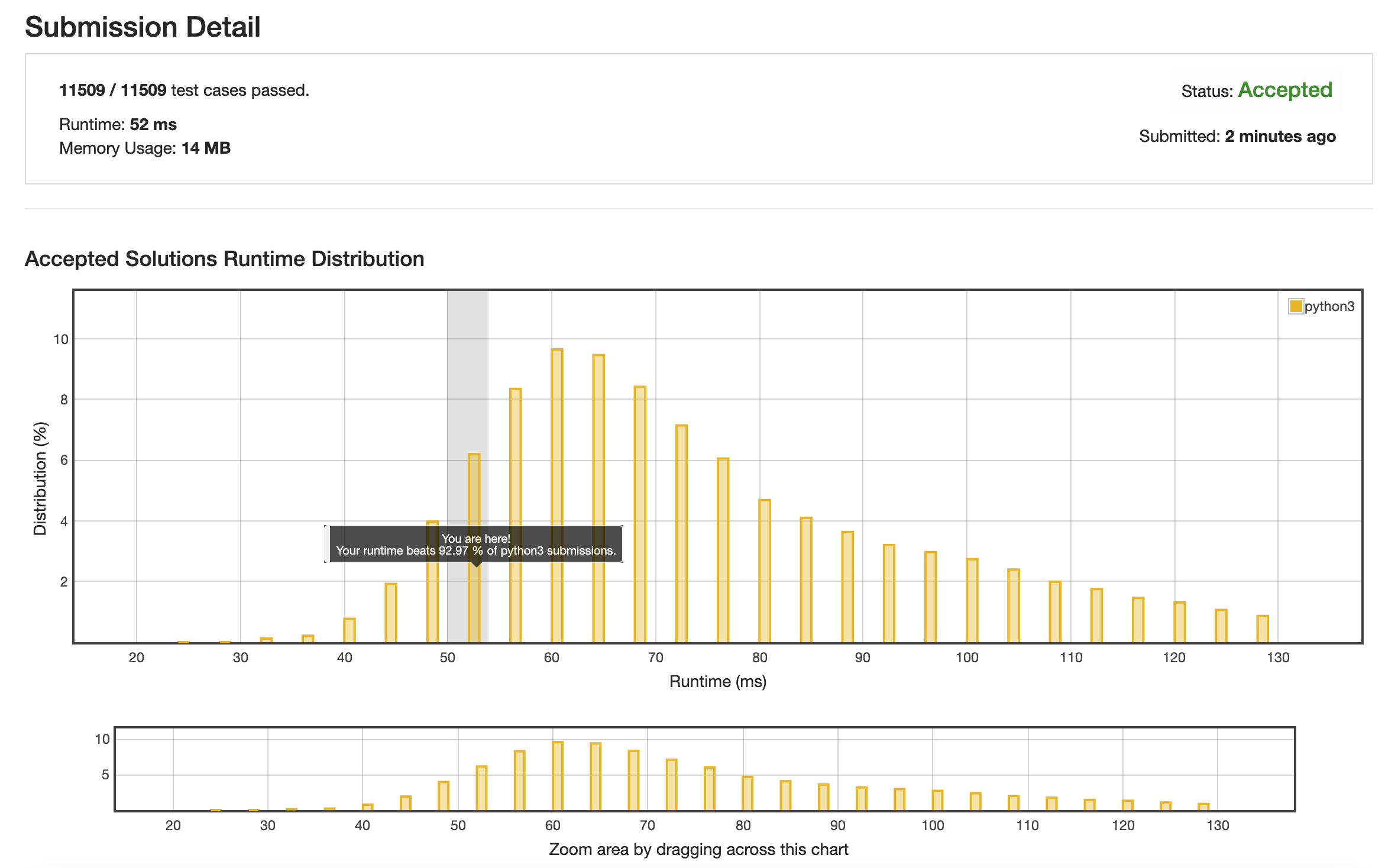Click the Accepted status text

point(1284,90)
